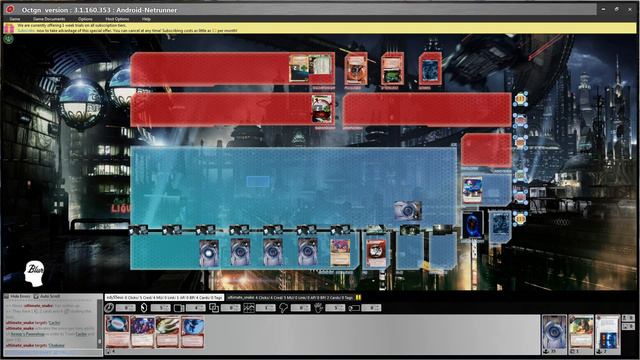Click the yellow pause icon beside the player tabs
Screen dimensions: 640x360
(358, 298)
